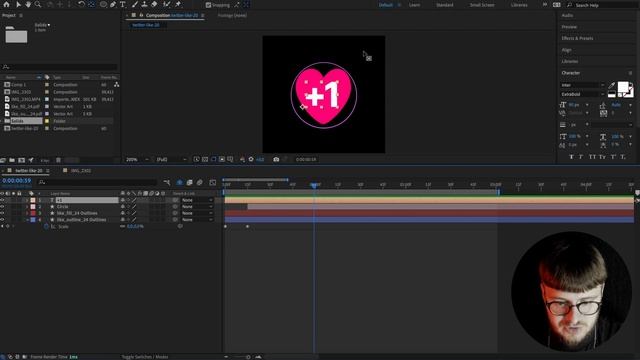Expand the +1 text layer properties
The height and width of the screenshot is (360, 640).
(27, 200)
